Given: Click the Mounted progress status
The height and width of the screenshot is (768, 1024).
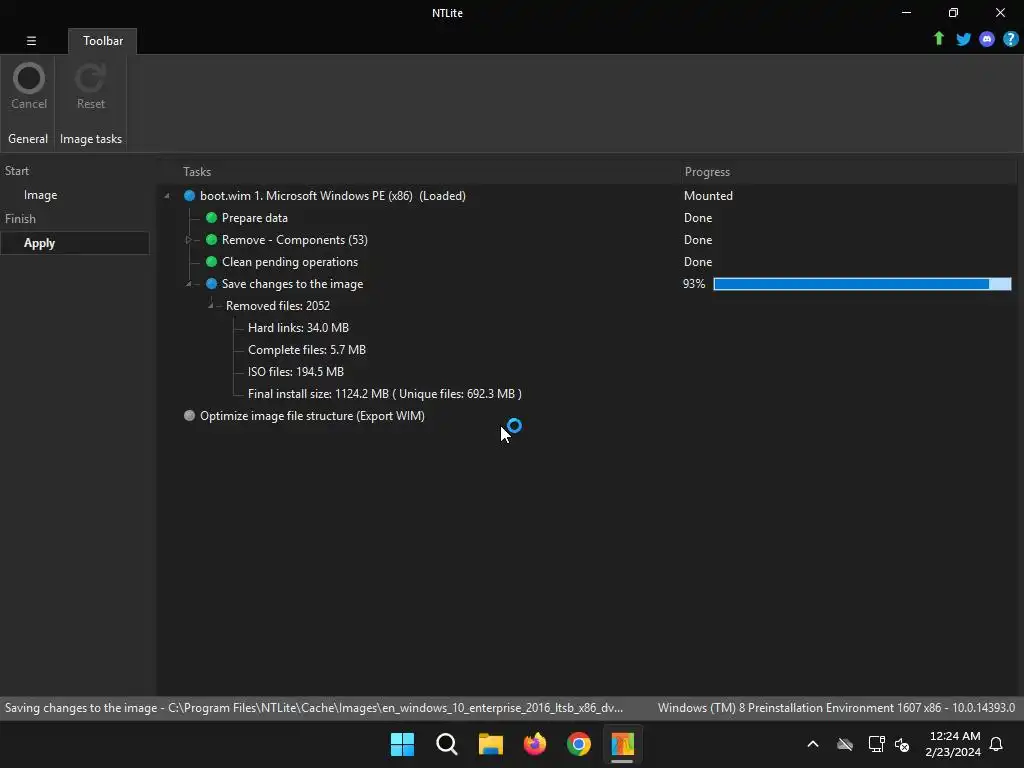Looking at the screenshot, I should click(x=708, y=196).
